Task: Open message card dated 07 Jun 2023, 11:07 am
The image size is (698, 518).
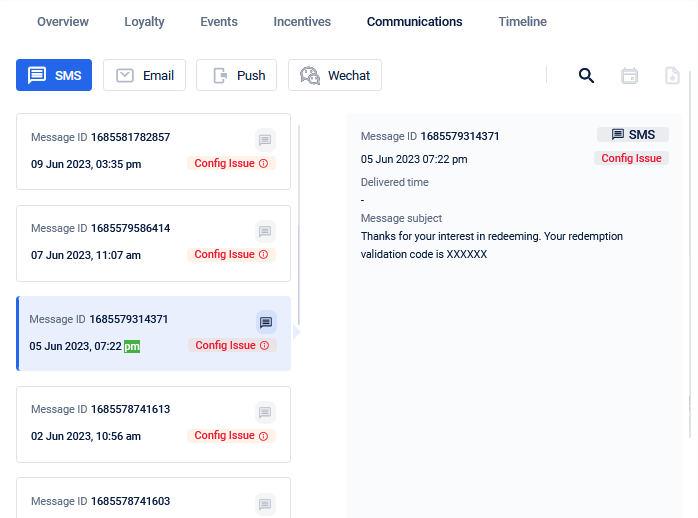Action: pyautogui.click(x=154, y=243)
